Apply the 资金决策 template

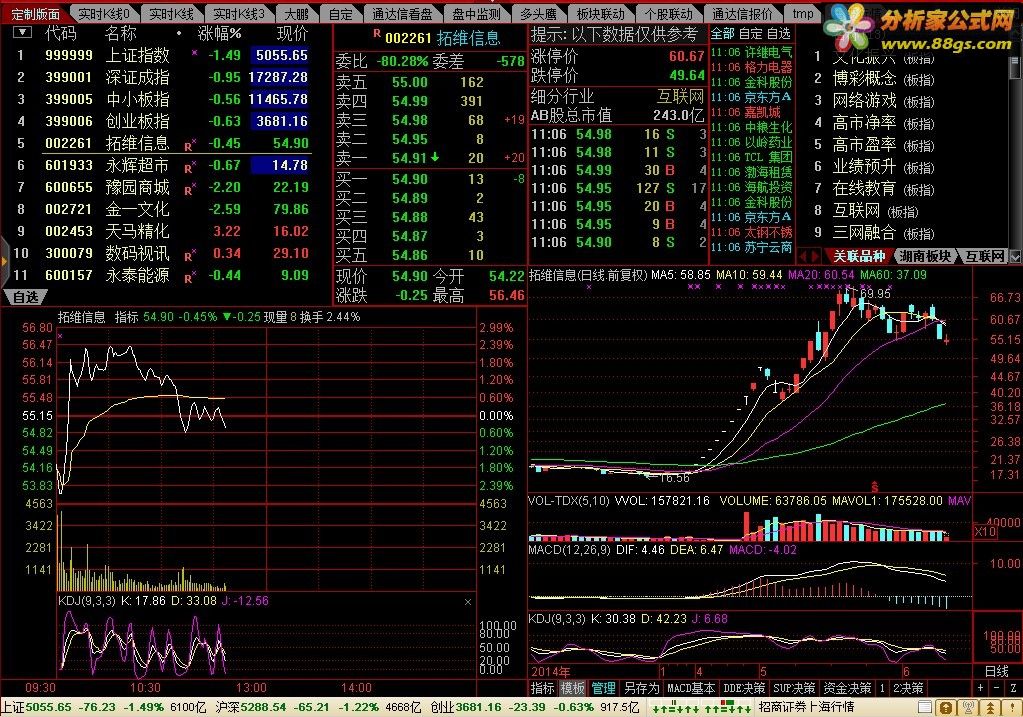tap(847, 688)
